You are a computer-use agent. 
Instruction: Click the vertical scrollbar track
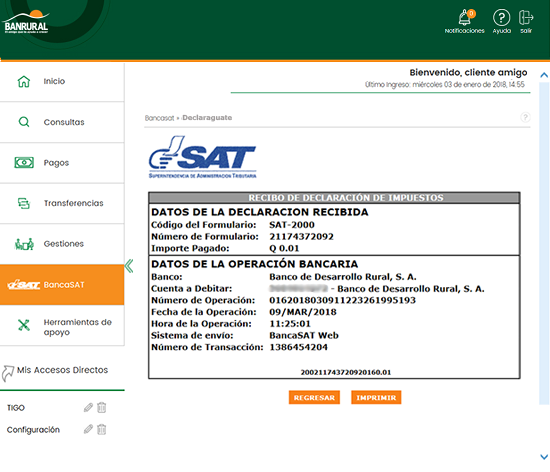pos(544,243)
